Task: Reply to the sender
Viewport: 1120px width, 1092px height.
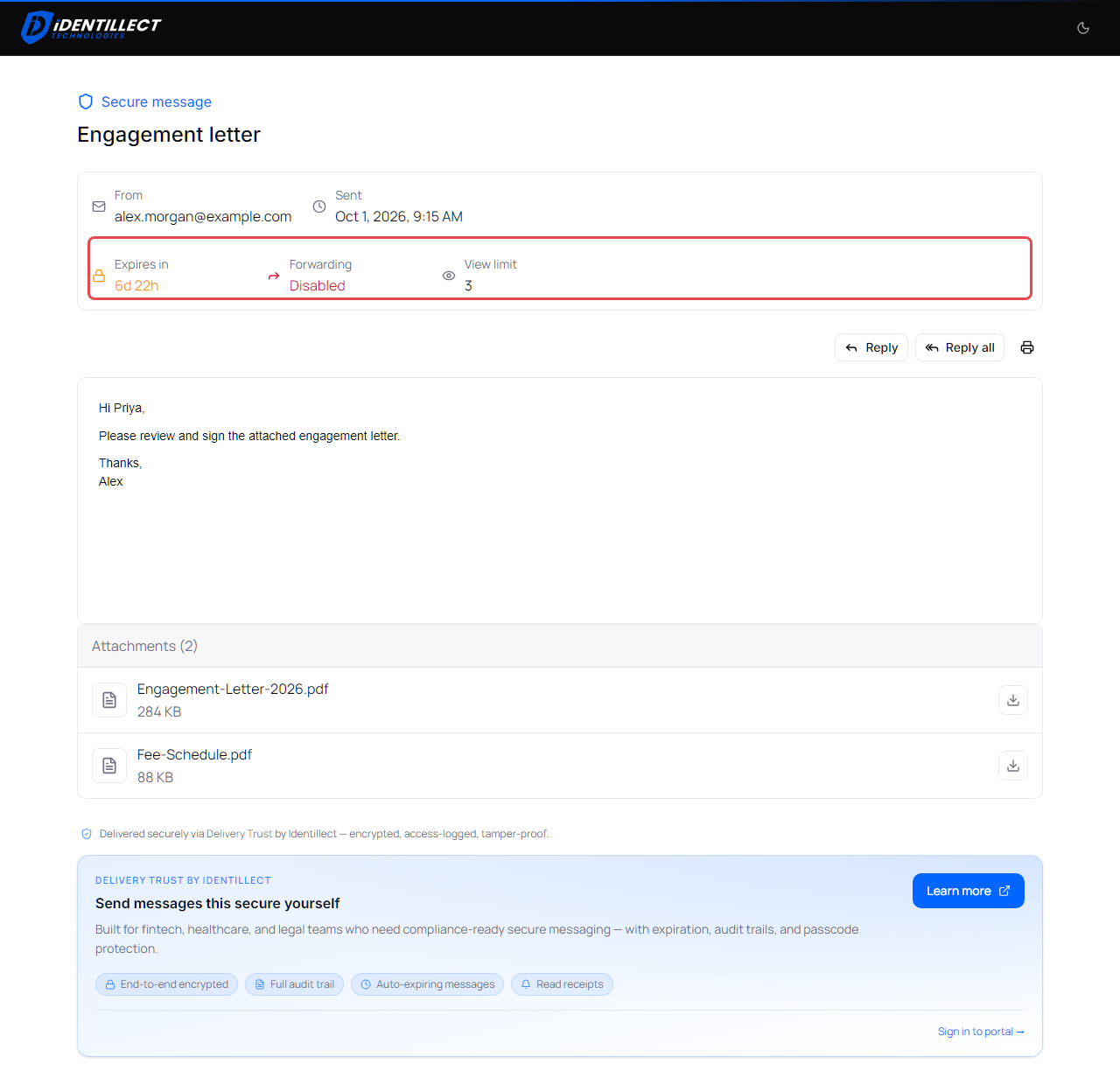Action: point(871,347)
